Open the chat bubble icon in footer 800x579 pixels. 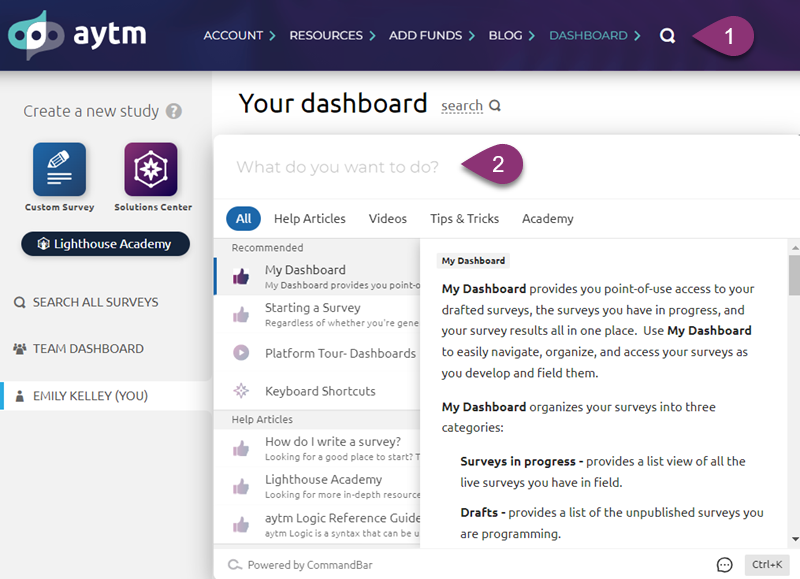coord(724,565)
